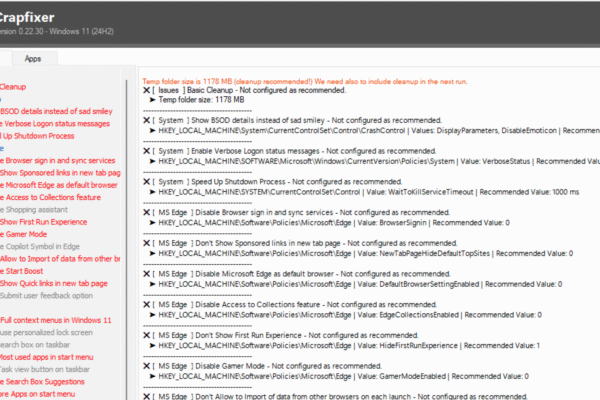
Task: Select 'Full context menus in Windows 11' item
Action: coord(56,320)
